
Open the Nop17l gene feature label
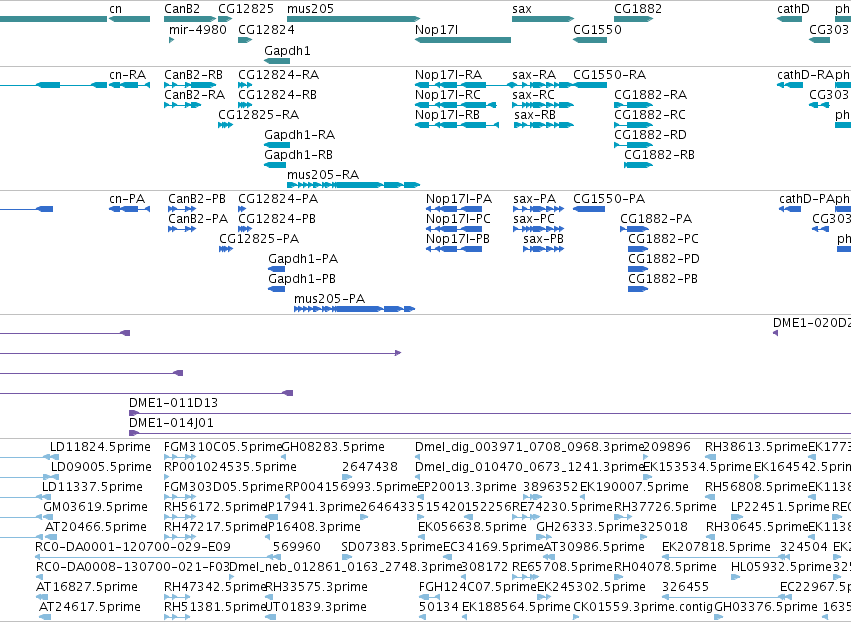436,30
